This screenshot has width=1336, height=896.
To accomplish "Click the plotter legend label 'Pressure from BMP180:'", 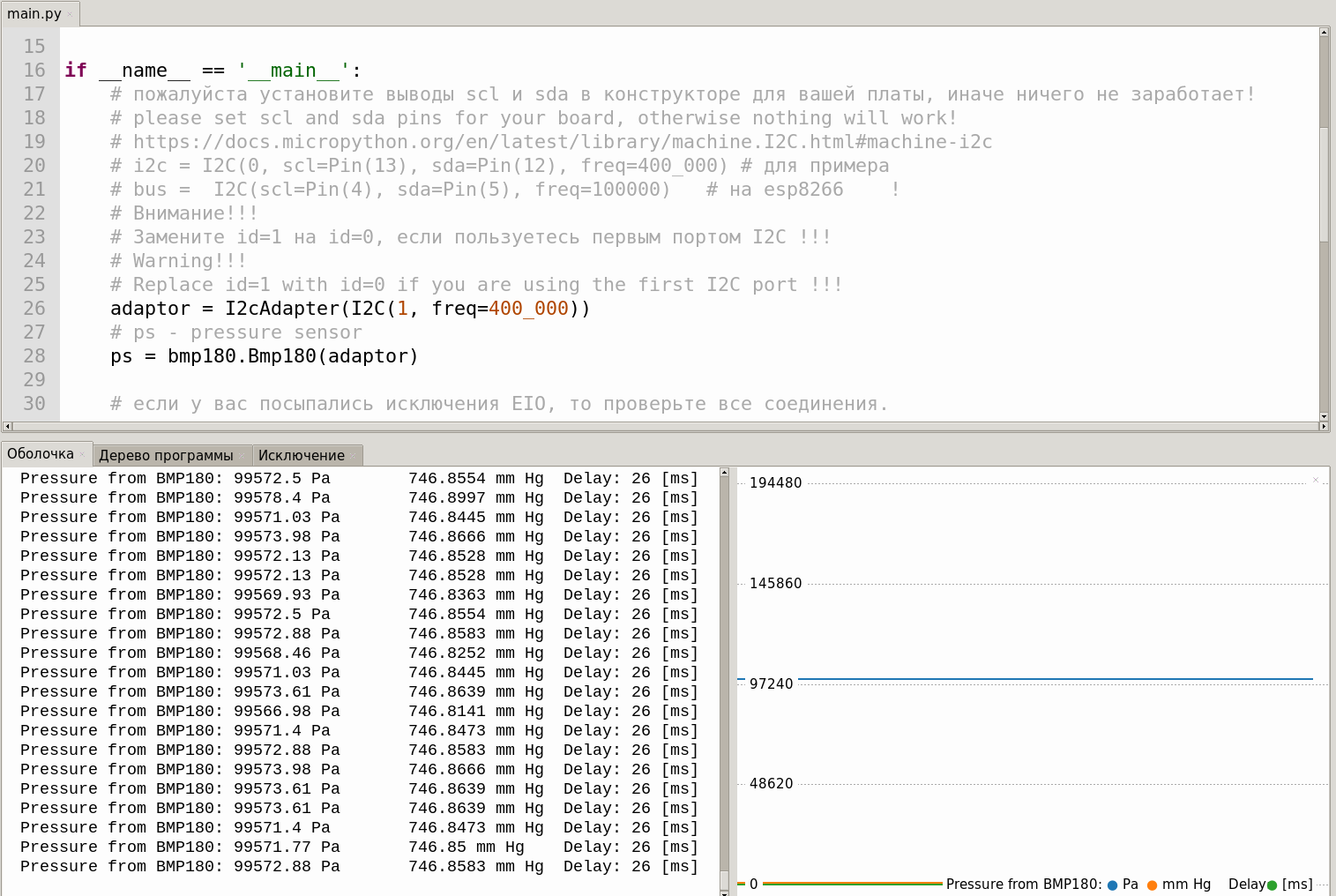I will pos(1024,884).
